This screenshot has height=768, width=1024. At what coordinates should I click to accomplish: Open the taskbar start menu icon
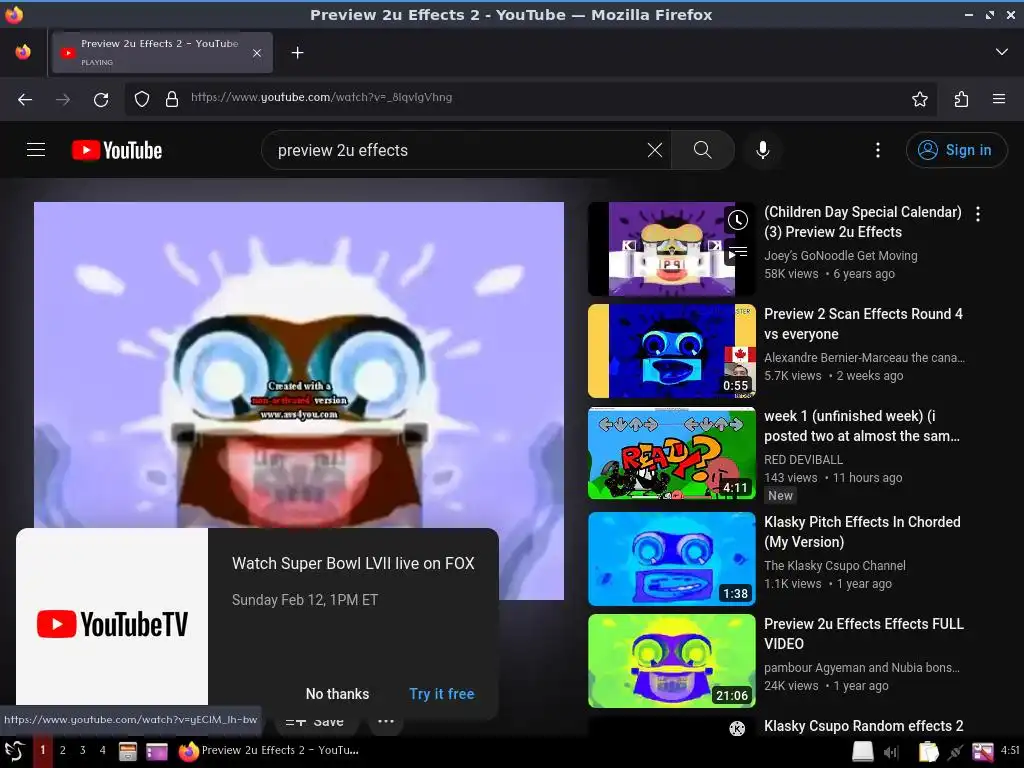pos(14,750)
